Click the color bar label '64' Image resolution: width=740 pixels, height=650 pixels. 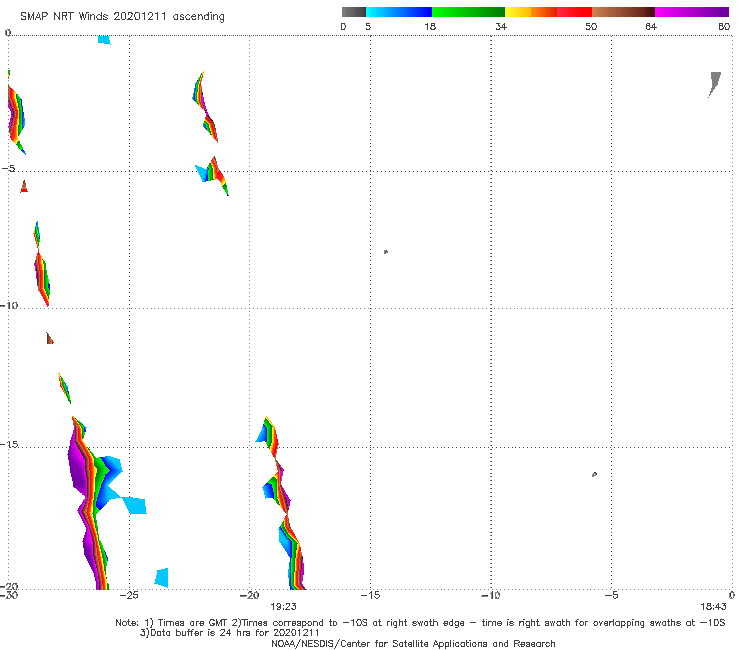[x=651, y=26]
